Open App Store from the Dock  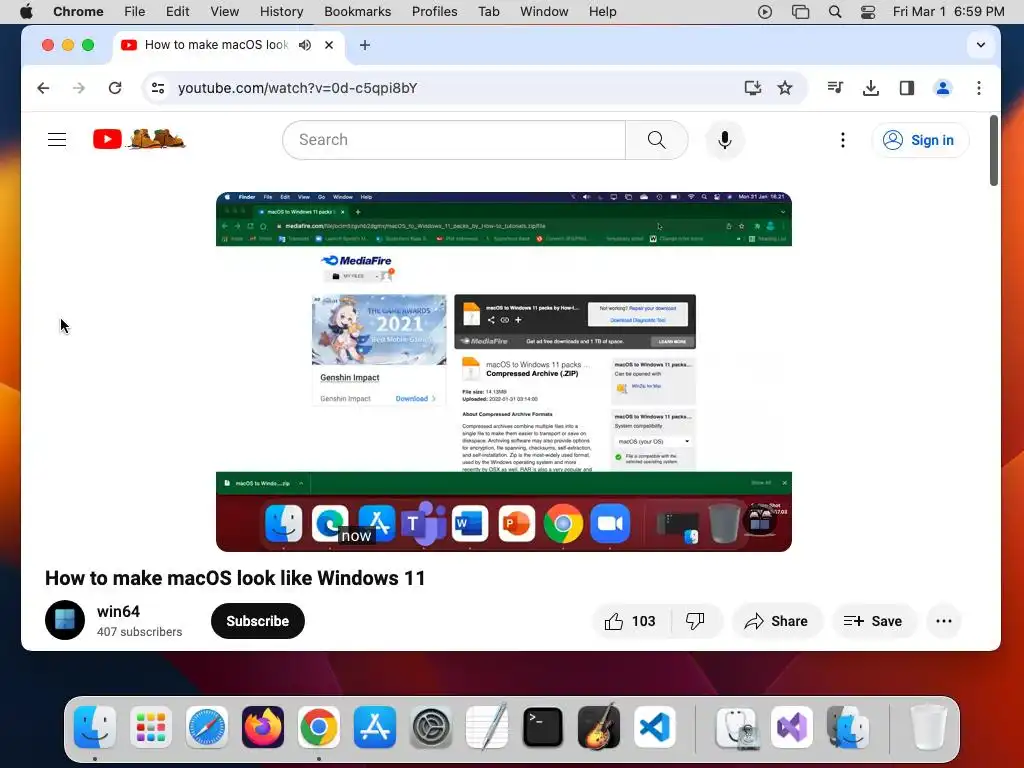375,727
